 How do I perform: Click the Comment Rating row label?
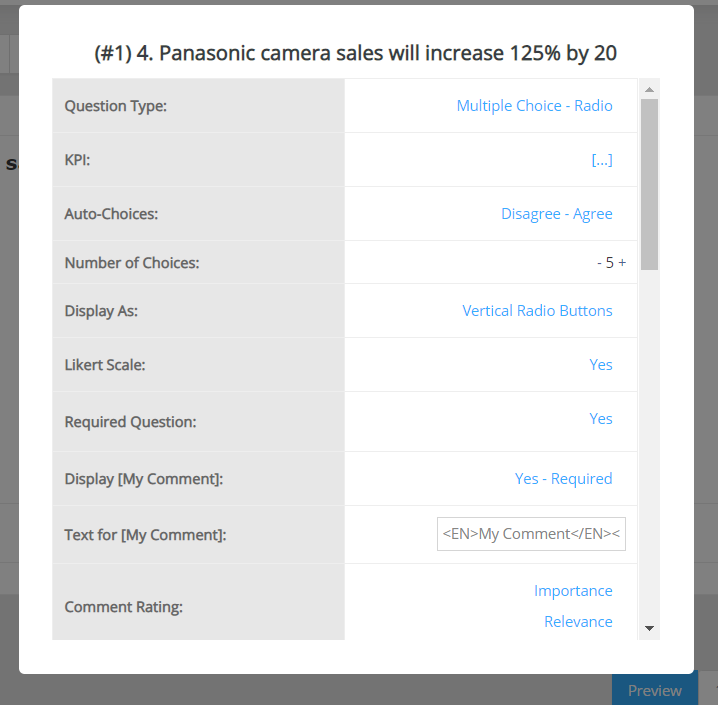(124, 606)
